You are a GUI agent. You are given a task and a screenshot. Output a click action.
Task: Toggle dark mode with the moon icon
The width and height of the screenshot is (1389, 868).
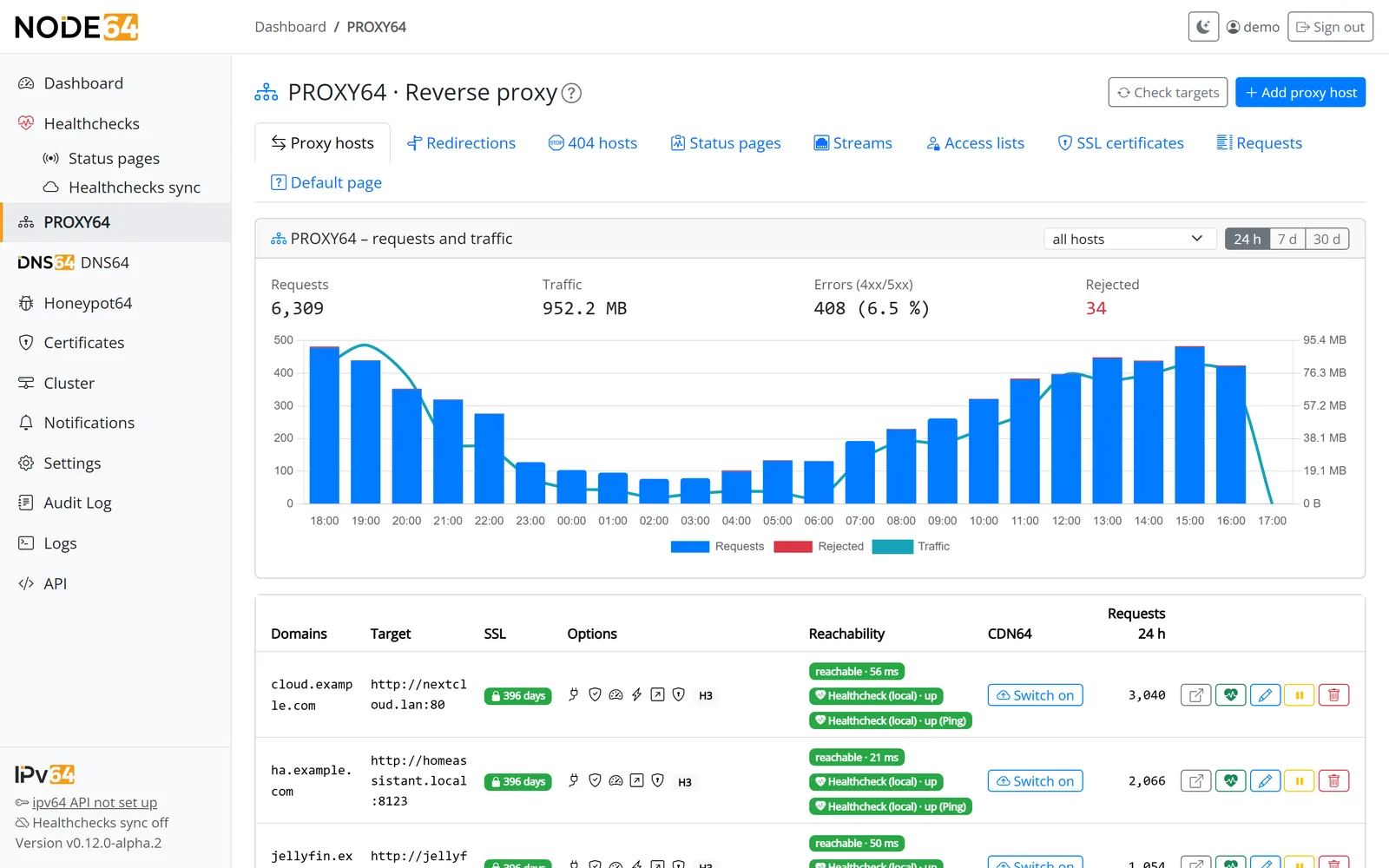pyautogui.click(x=1203, y=27)
